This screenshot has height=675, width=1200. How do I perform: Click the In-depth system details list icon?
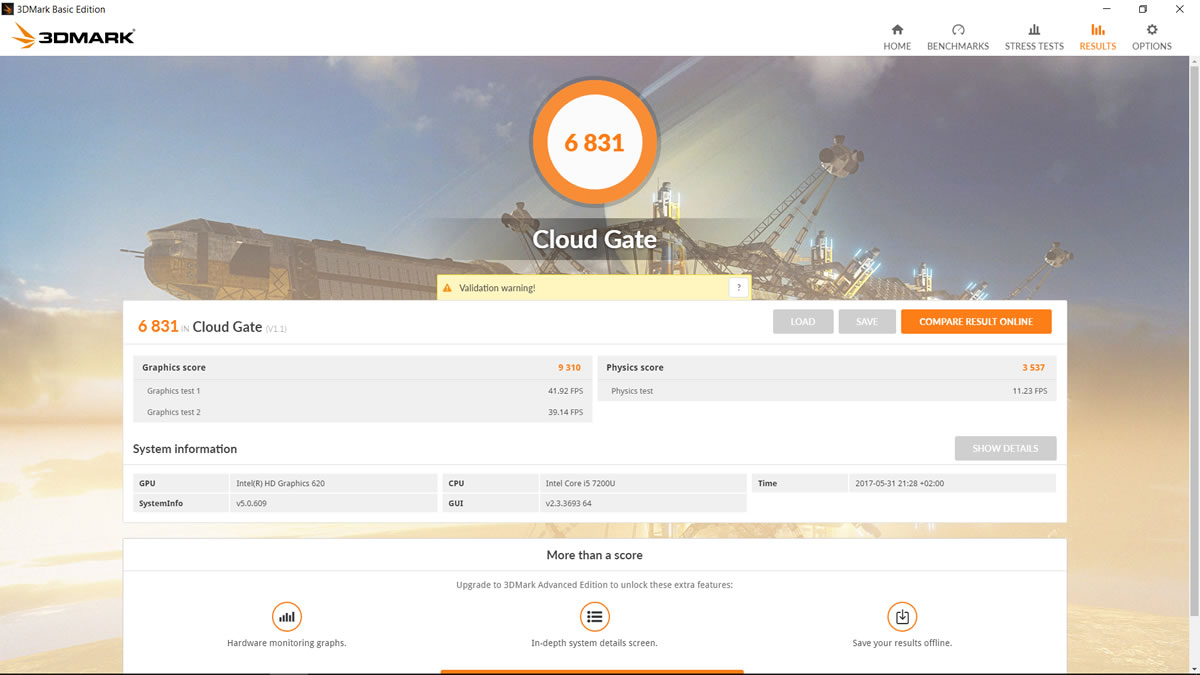click(595, 616)
